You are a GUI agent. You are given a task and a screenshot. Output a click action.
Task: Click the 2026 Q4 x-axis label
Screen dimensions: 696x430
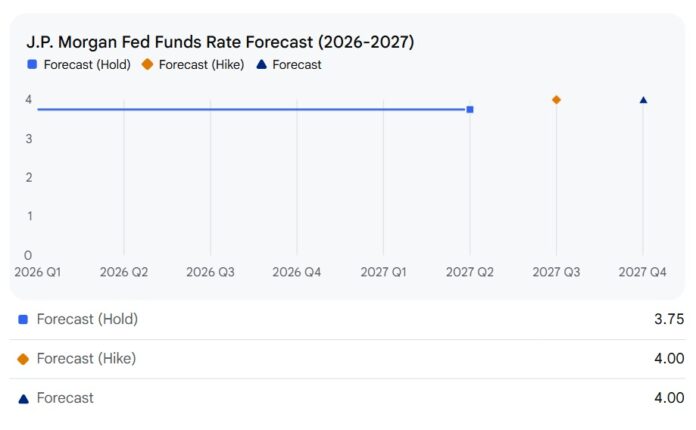click(x=297, y=272)
